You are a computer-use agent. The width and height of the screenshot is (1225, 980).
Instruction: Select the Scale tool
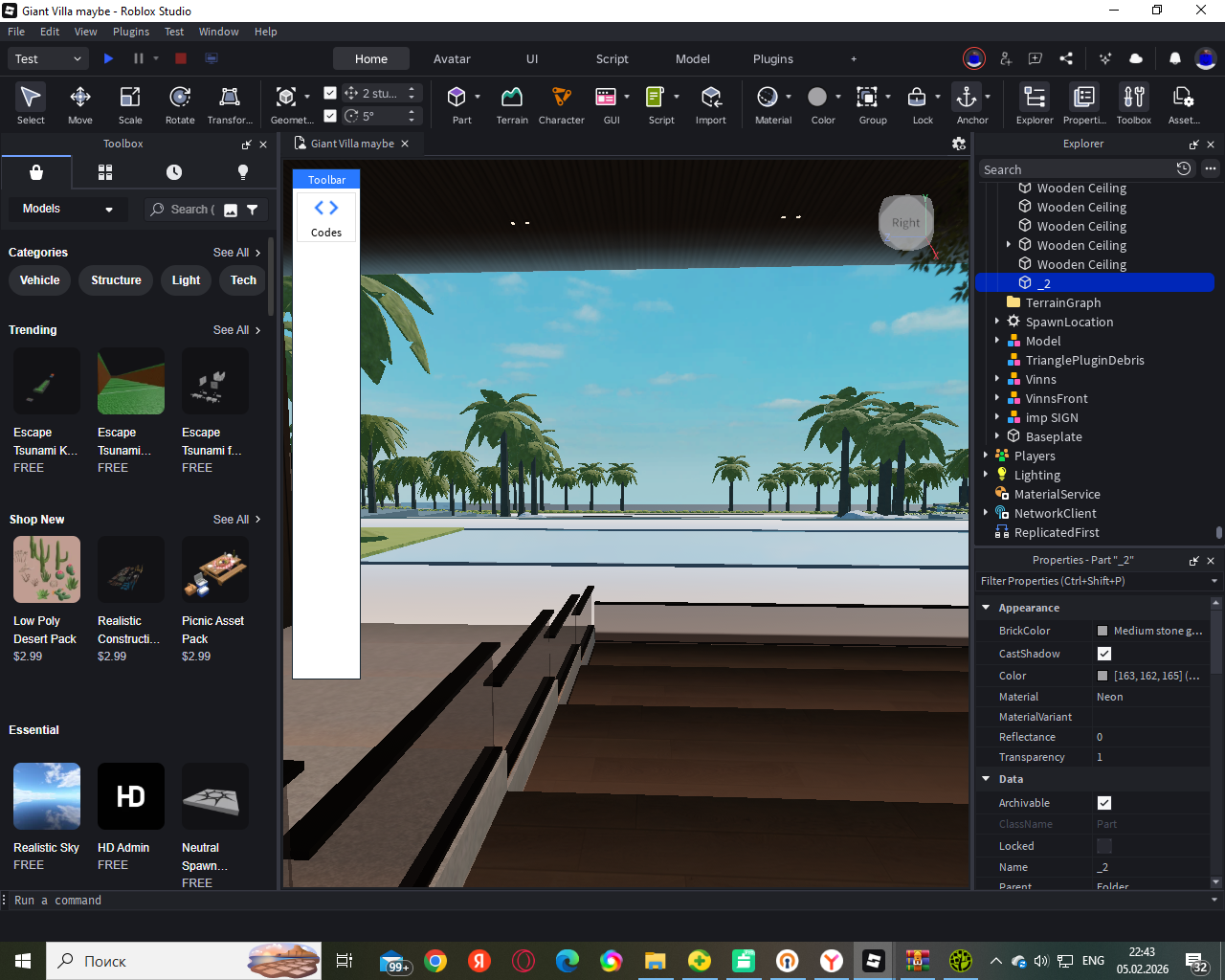(x=130, y=104)
